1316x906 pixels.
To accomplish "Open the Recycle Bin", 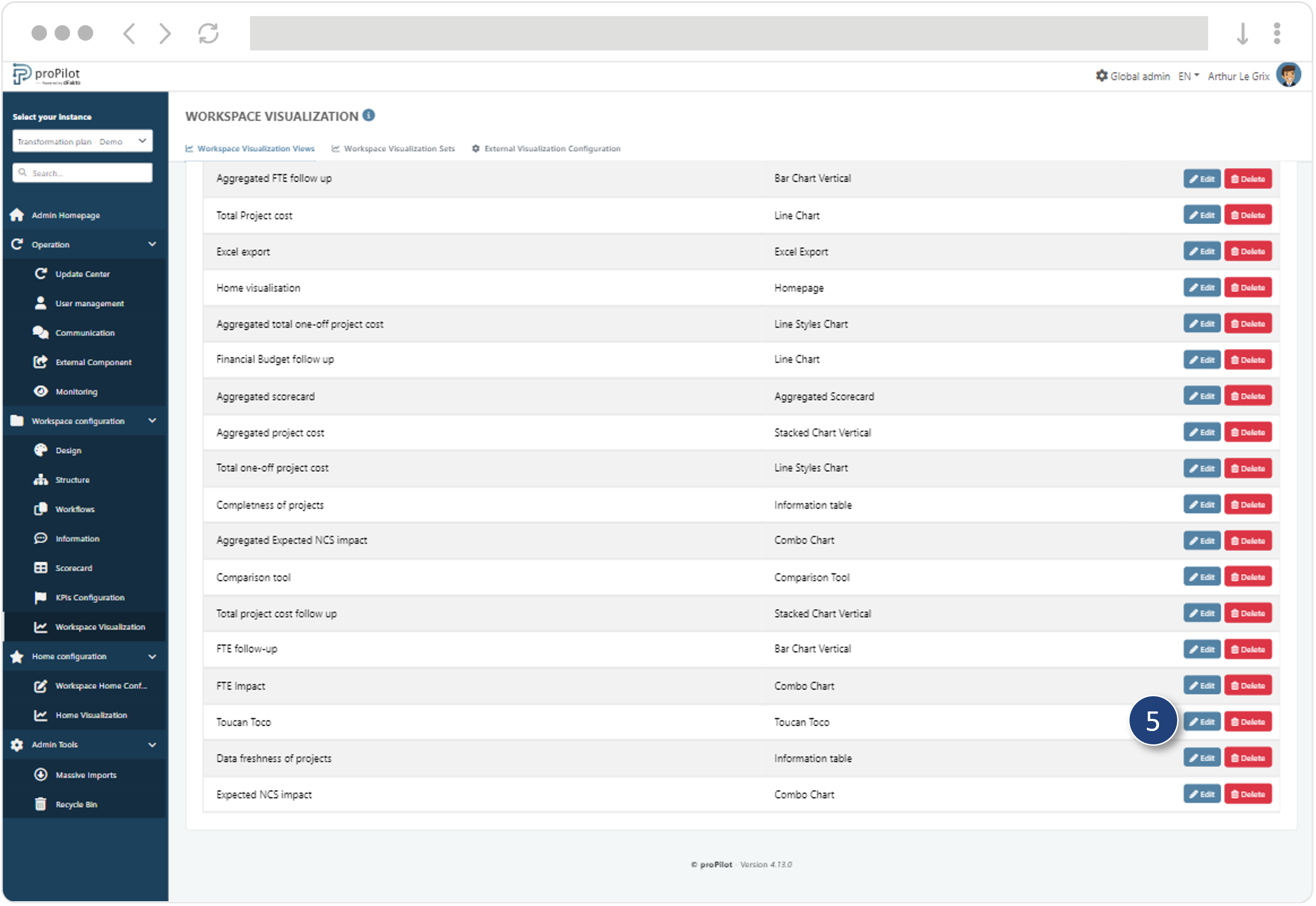I will point(75,805).
